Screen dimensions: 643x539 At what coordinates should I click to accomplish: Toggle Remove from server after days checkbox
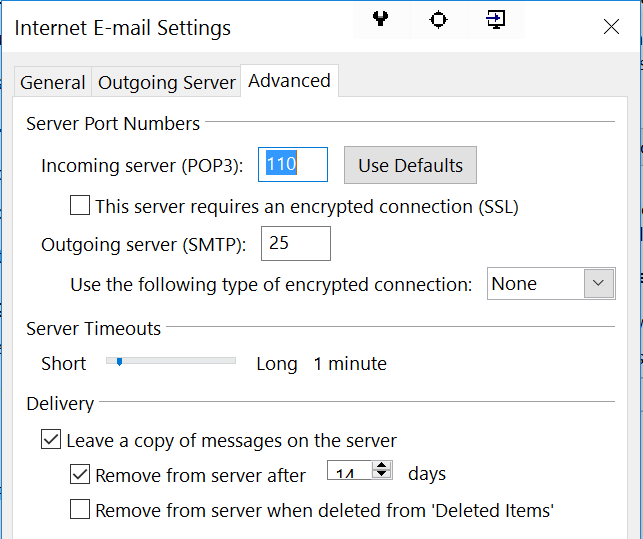coord(80,474)
